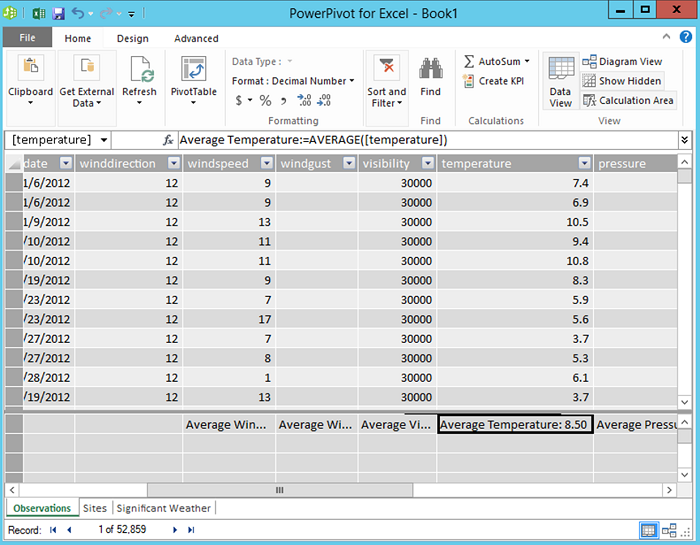Open the Design ribbon tab
The height and width of the screenshot is (545, 700).
point(133,39)
